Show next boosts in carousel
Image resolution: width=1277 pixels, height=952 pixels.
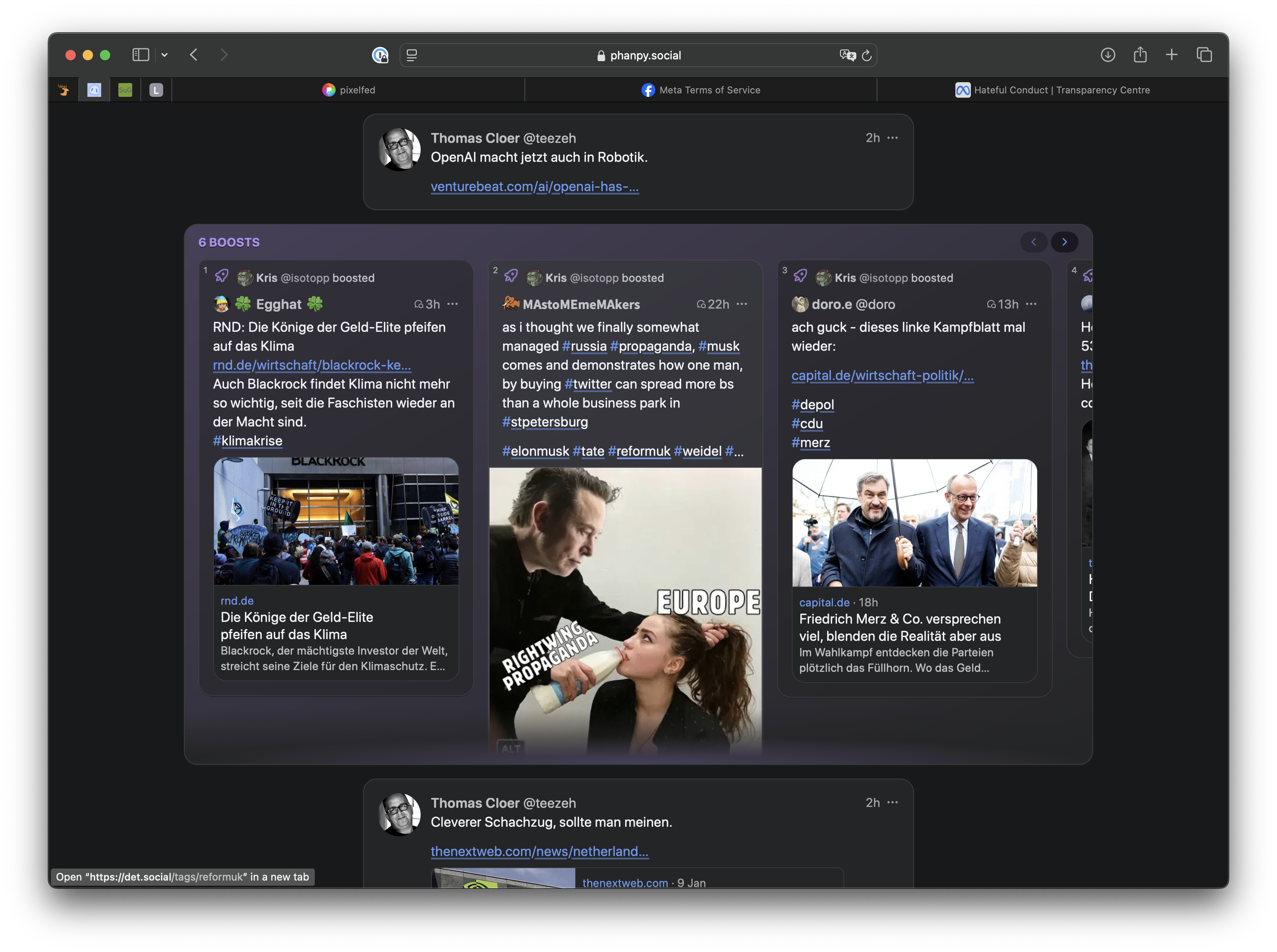pos(1064,242)
